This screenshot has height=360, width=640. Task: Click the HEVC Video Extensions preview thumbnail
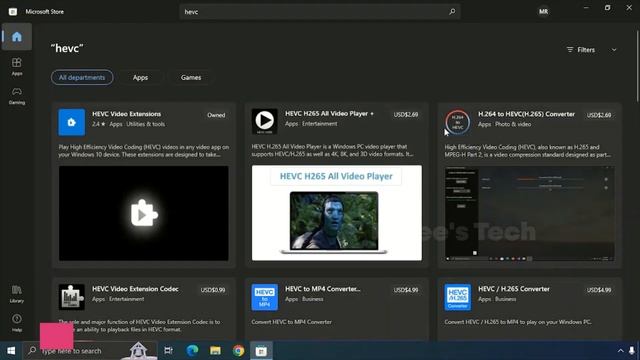pyautogui.click(x=144, y=213)
